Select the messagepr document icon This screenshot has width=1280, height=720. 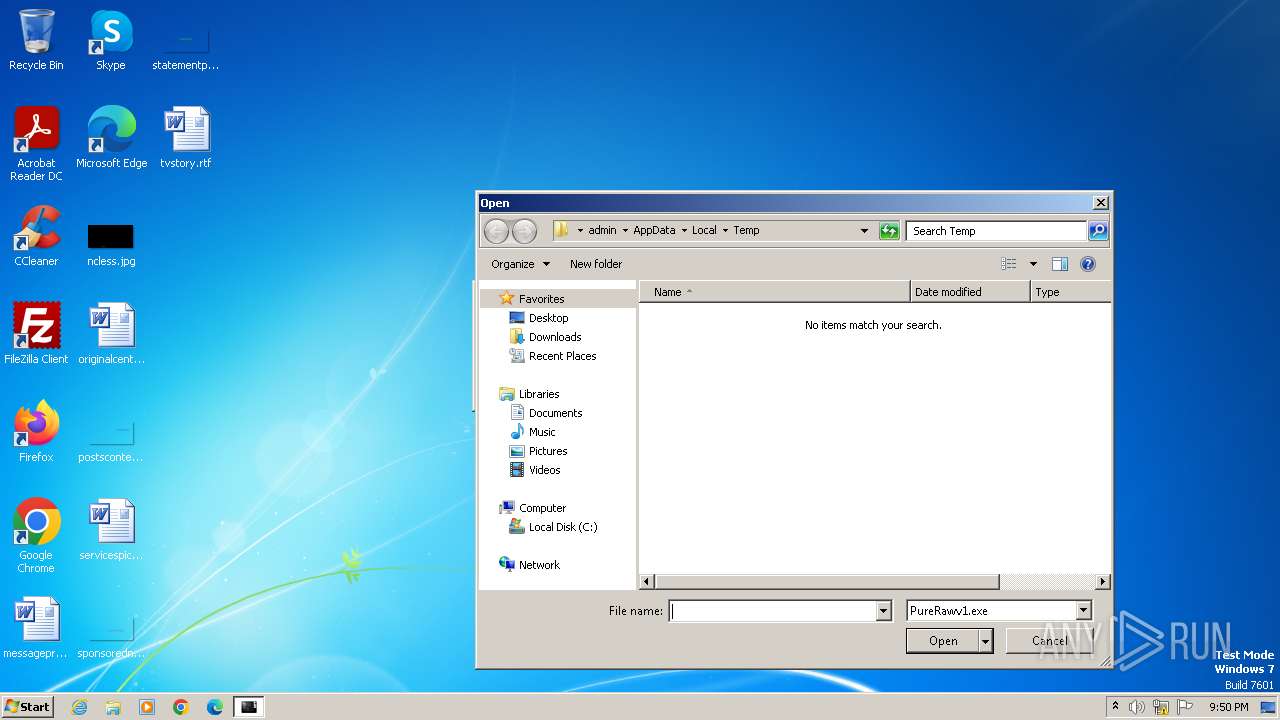tap(36, 628)
